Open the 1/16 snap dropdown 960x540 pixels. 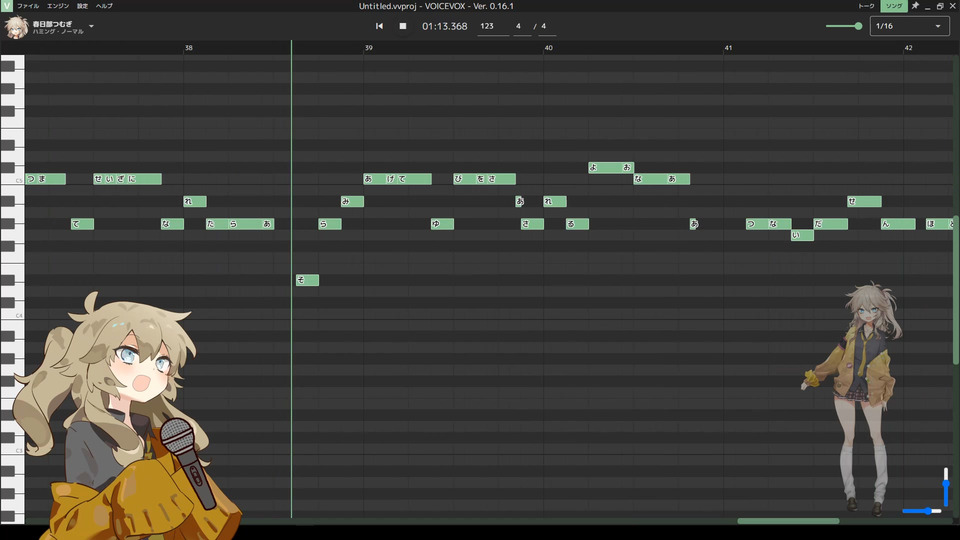(909, 26)
